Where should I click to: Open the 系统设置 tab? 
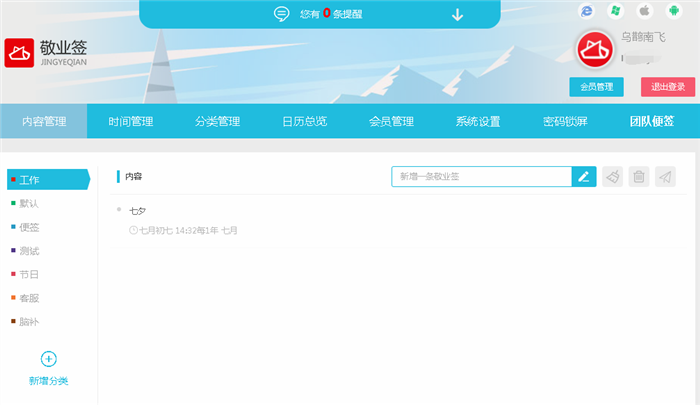tap(478, 122)
